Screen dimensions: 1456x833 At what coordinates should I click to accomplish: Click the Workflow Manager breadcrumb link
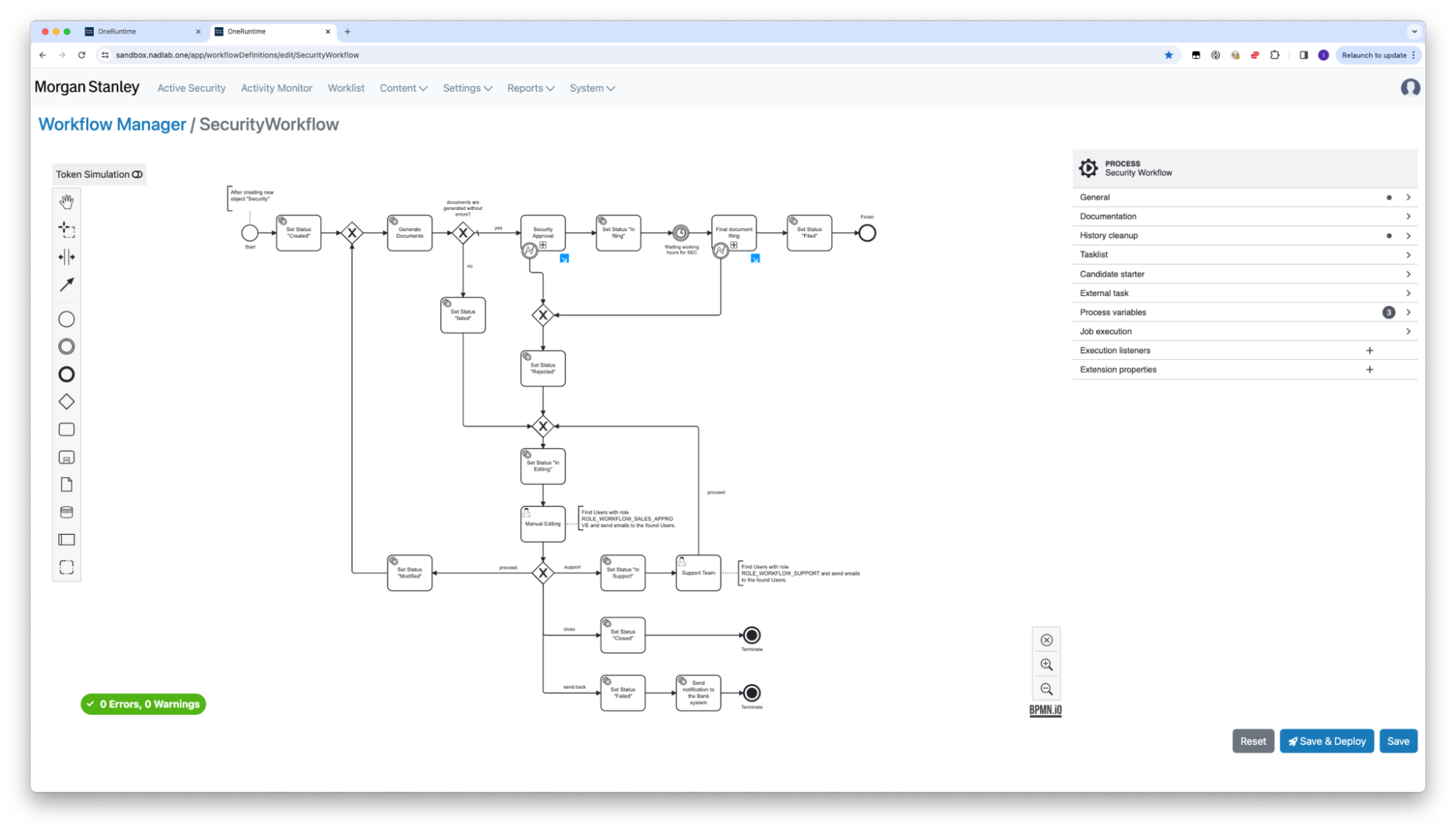tap(112, 125)
